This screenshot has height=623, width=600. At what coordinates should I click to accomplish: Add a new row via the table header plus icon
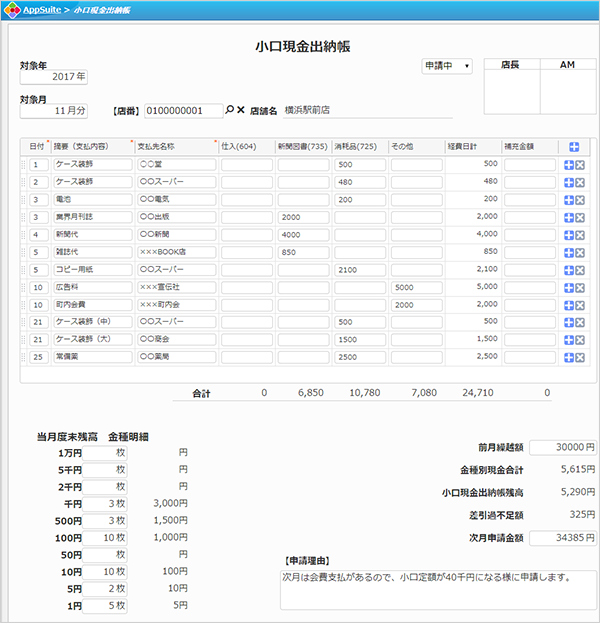coord(574,147)
